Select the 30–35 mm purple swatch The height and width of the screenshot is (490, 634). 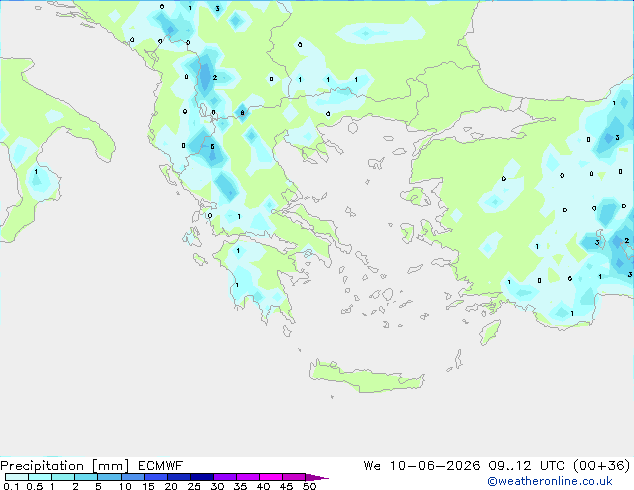click(x=224, y=477)
